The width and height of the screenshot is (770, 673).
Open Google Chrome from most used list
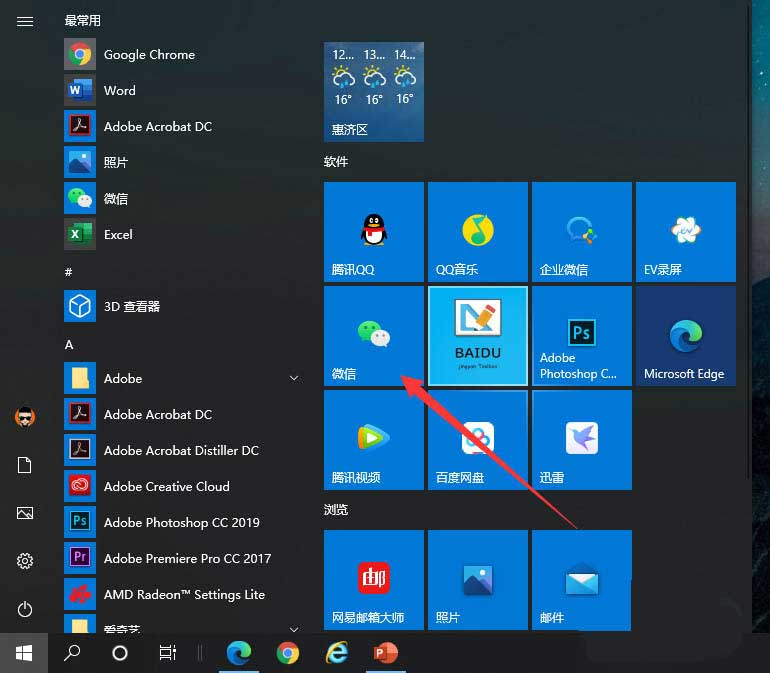(149, 55)
